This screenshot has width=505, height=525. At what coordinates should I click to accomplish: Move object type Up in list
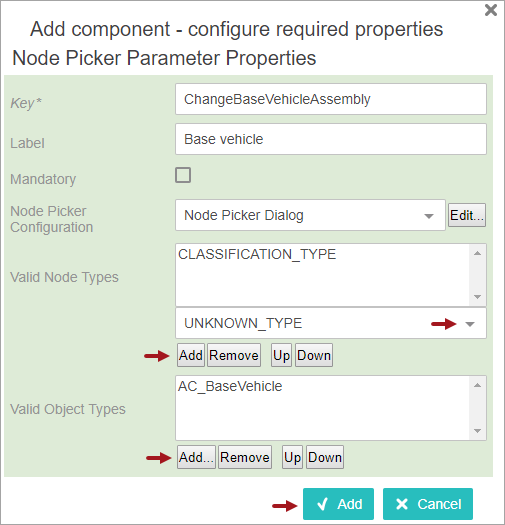pyautogui.click(x=292, y=457)
